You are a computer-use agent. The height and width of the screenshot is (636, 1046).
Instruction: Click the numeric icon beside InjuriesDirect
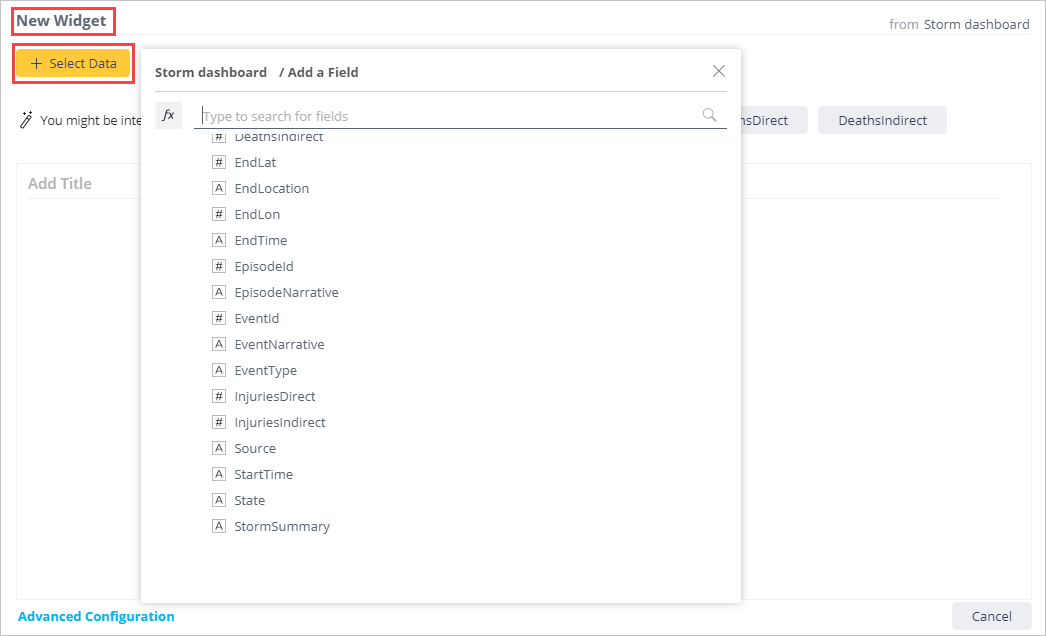pyautogui.click(x=219, y=396)
